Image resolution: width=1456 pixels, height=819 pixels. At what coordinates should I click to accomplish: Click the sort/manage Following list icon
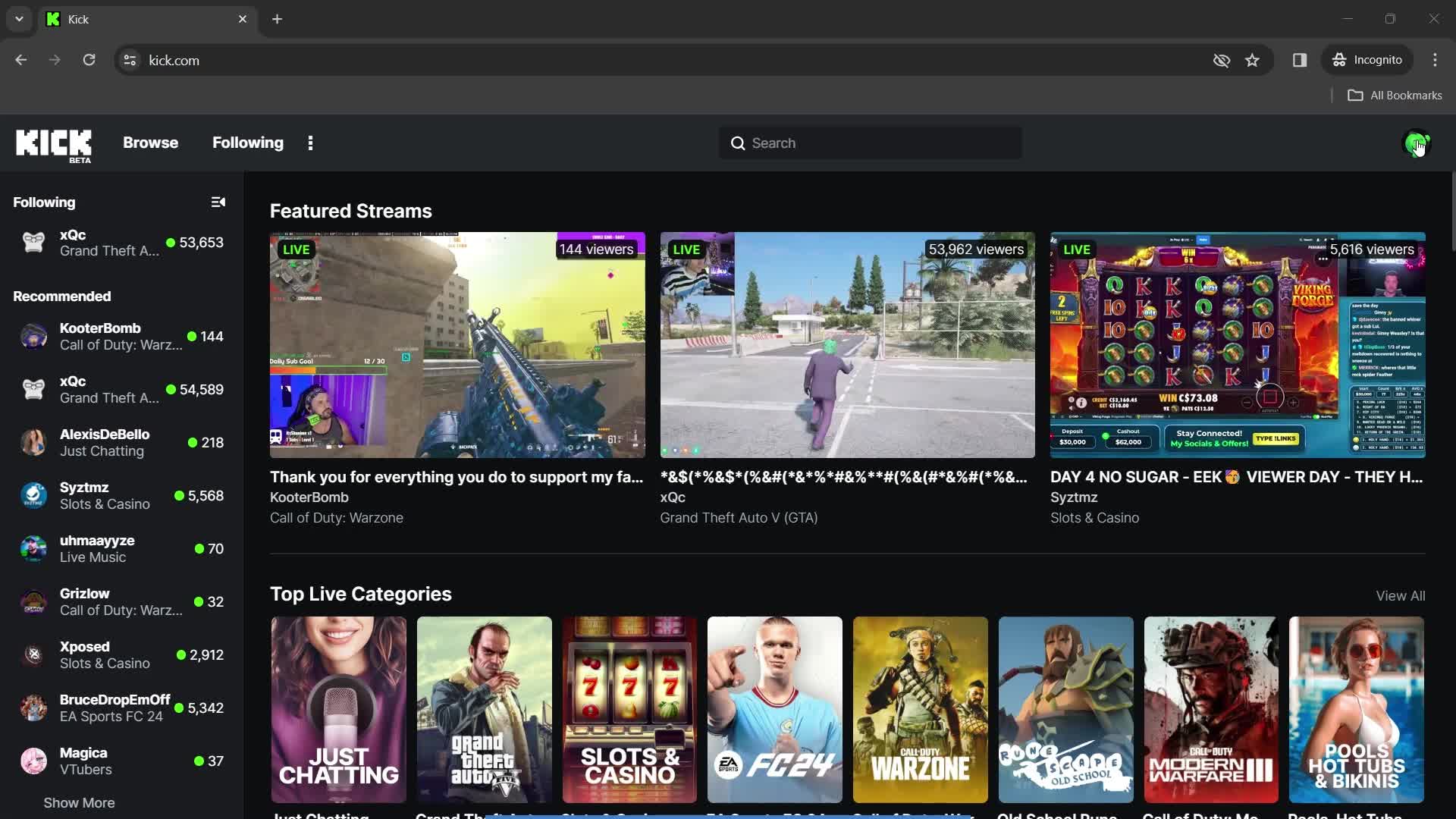click(x=218, y=202)
